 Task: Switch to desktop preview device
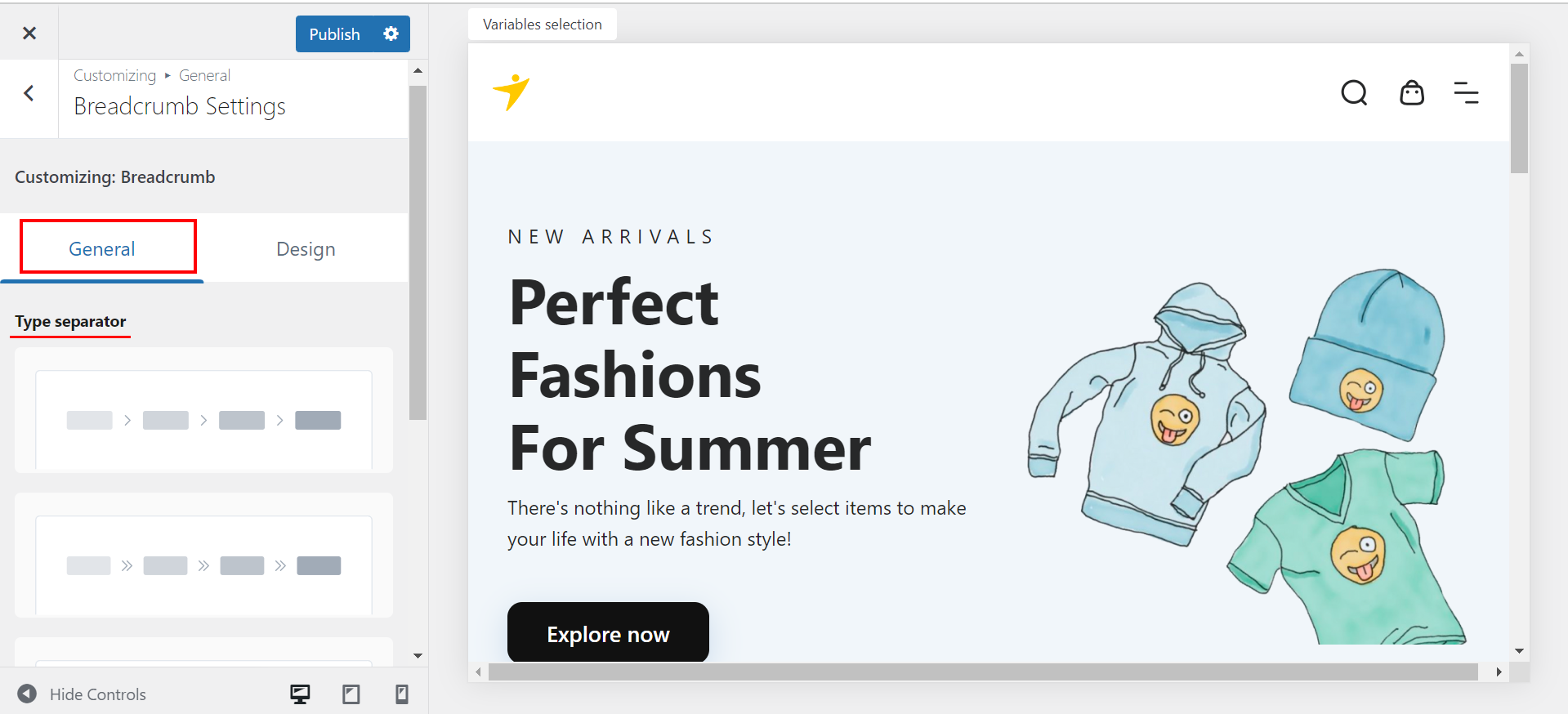[300, 694]
